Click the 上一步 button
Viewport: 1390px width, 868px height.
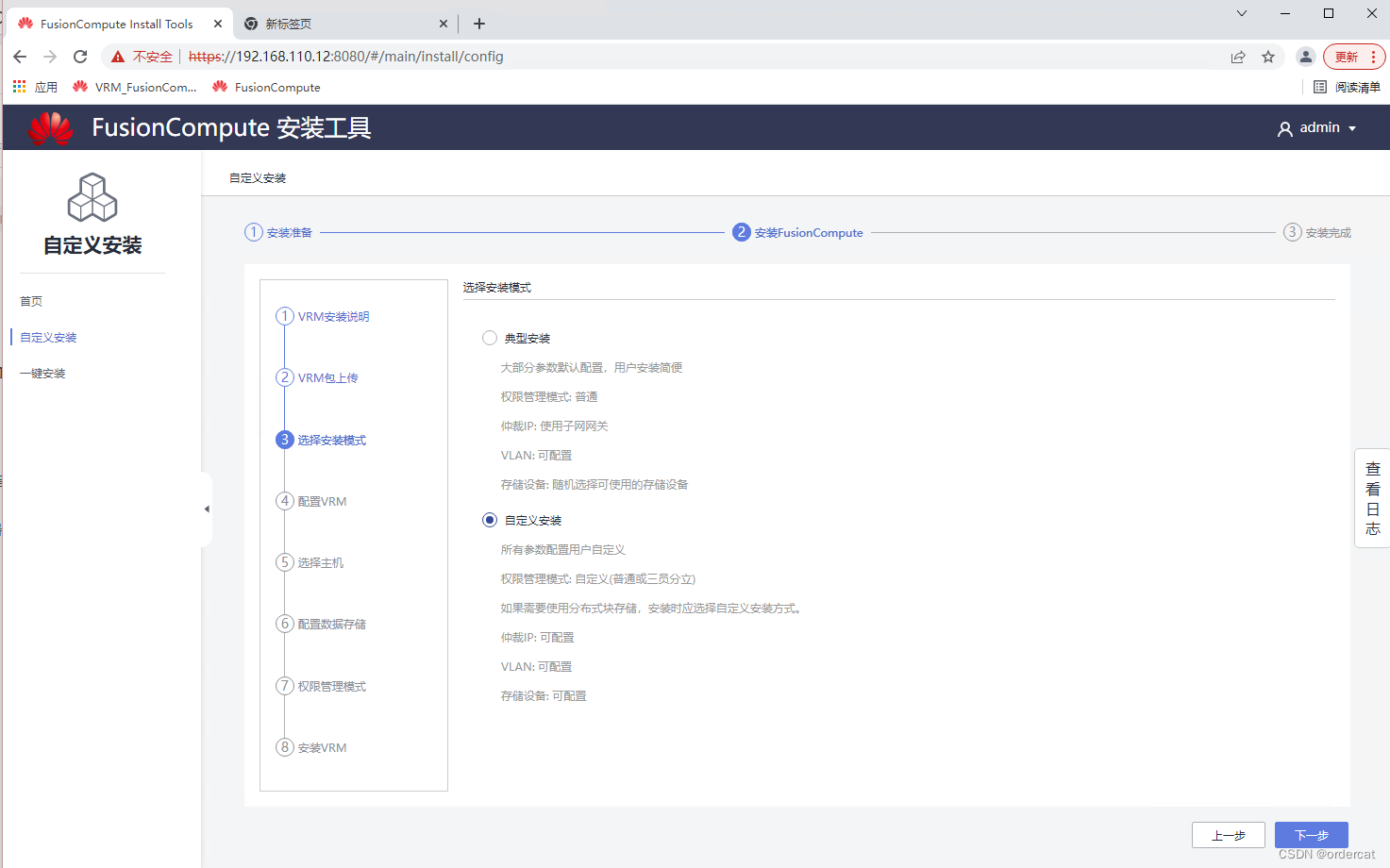1229,835
